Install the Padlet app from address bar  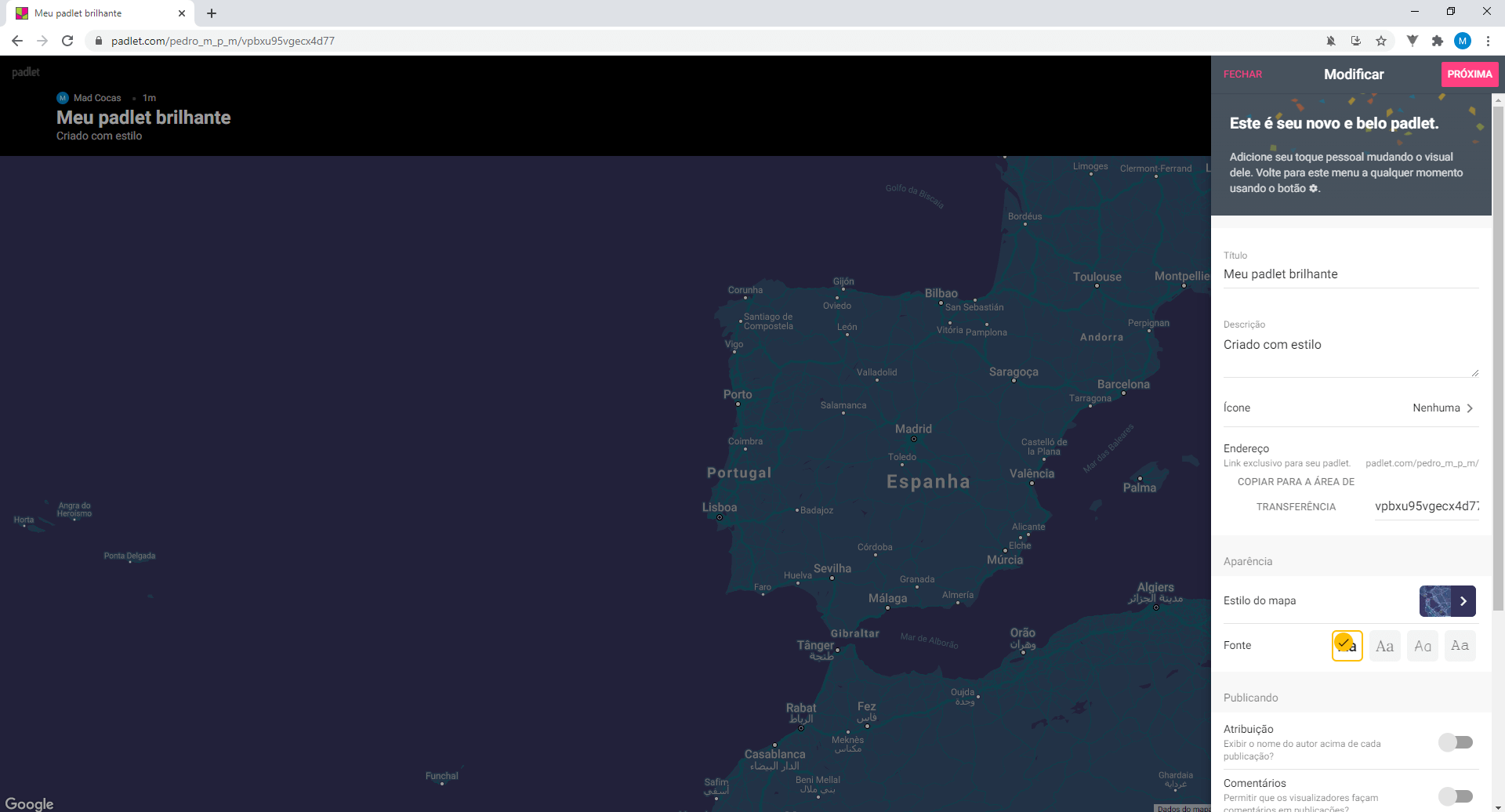1355,41
